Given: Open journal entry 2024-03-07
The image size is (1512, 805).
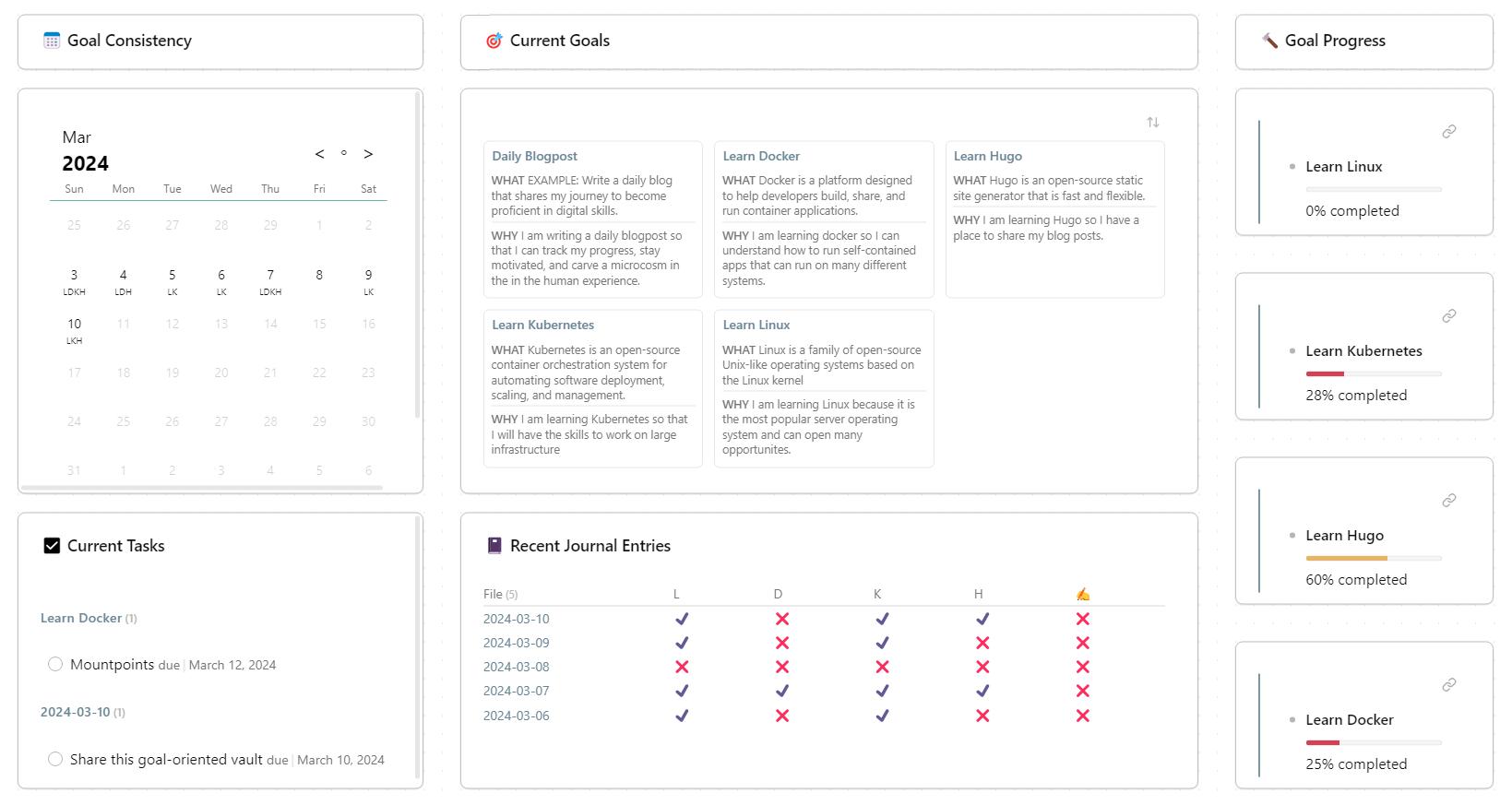Looking at the screenshot, I should 517,691.
